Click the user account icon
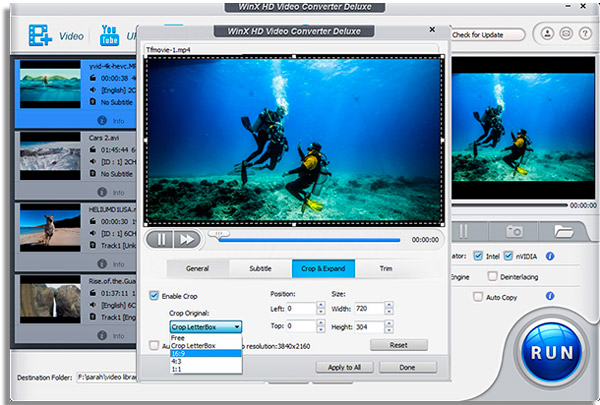 click(x=547, y=34)
